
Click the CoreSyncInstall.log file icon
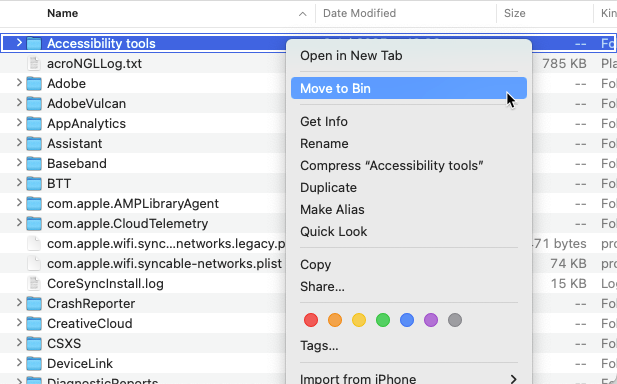[34, 284]
